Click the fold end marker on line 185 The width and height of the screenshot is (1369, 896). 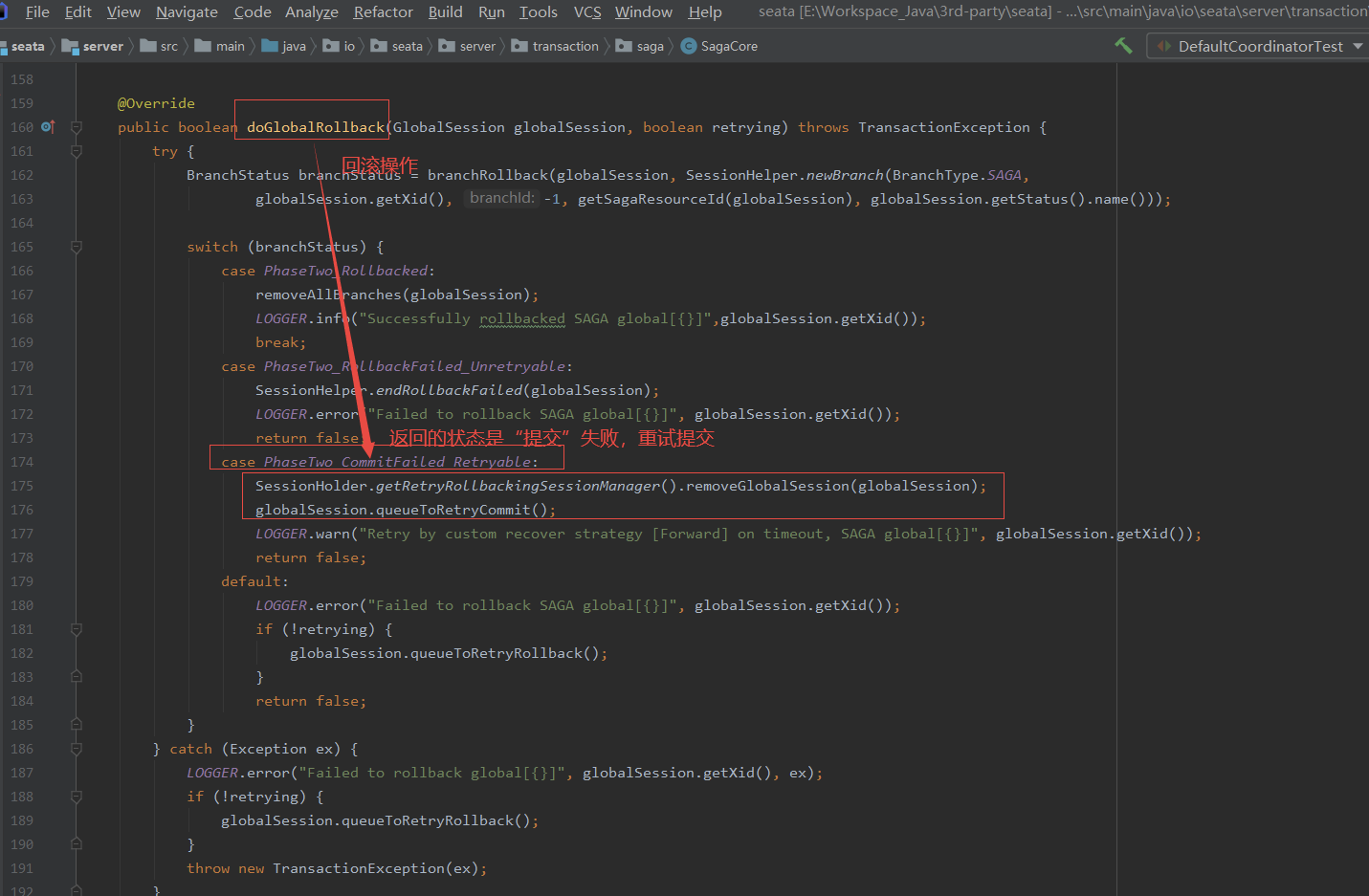77,725
